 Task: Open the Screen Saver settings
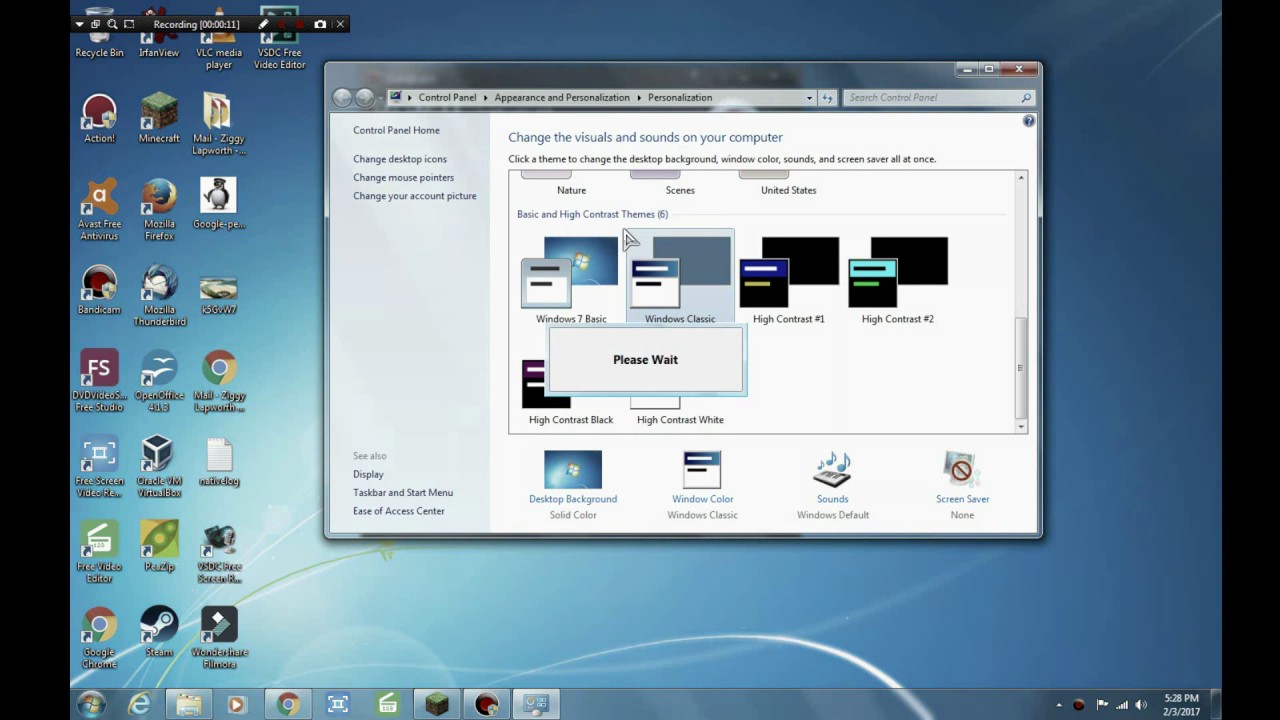point(962,485)
